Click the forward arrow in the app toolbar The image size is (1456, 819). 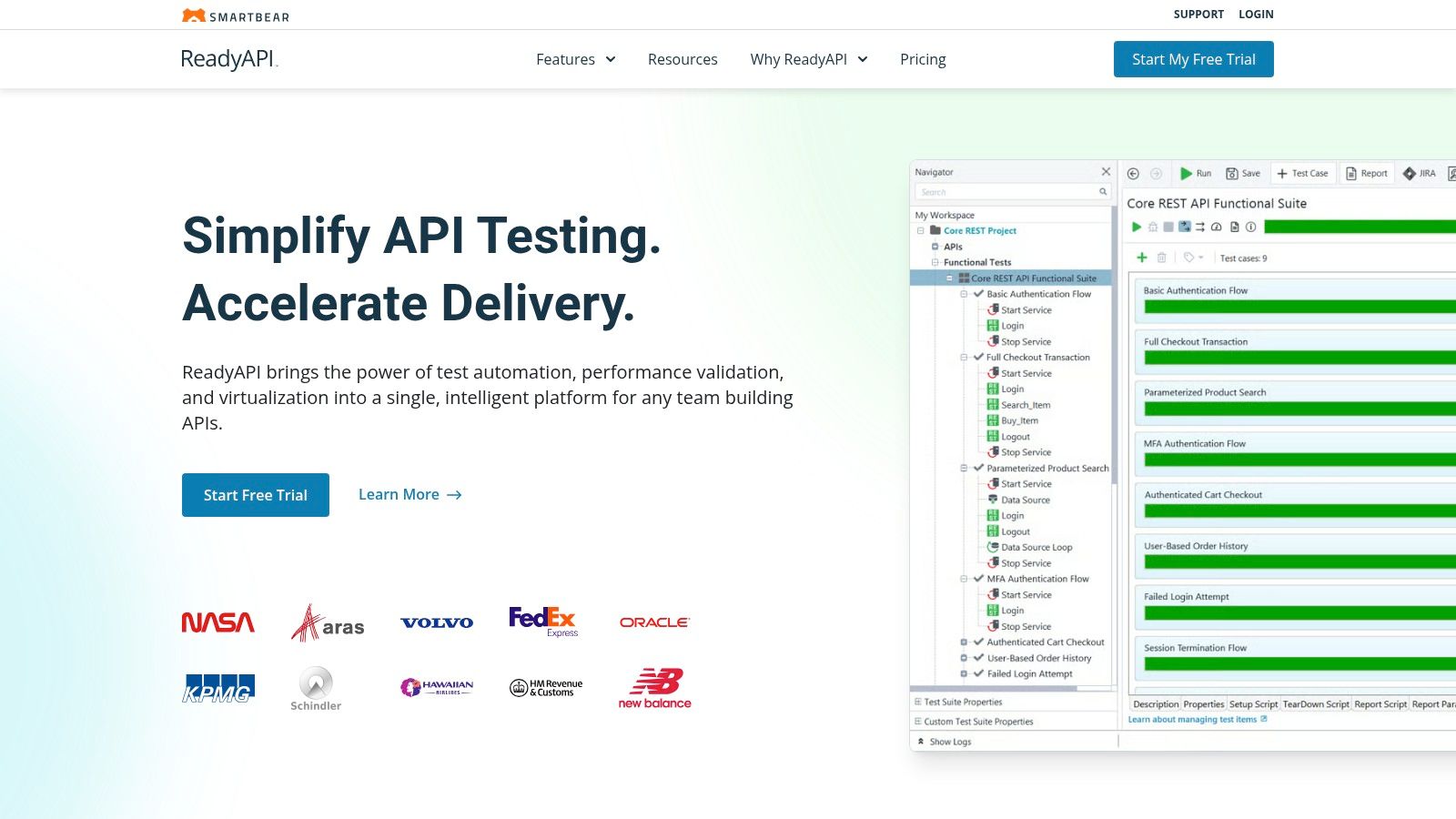click(1156, 174)
